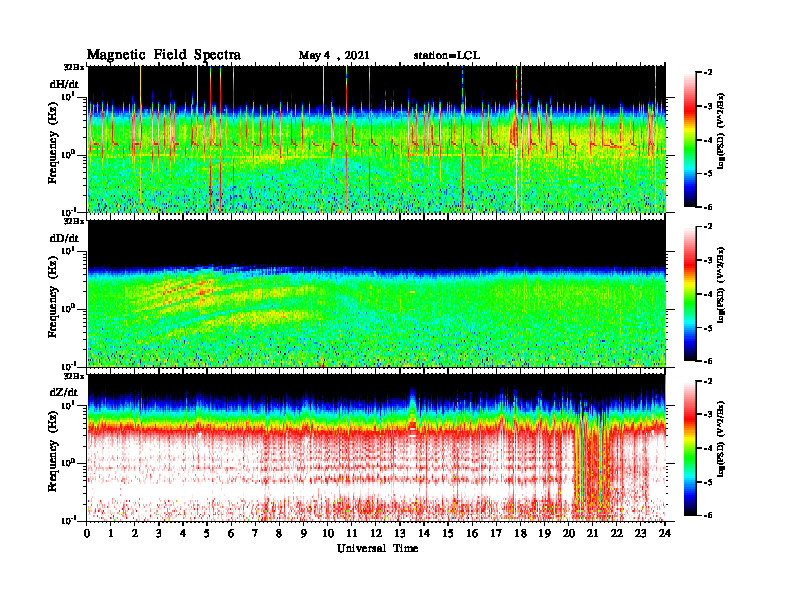Select the date text "May 4, 2021"
The width and height of the screenshot is (792, 612).
334,56
